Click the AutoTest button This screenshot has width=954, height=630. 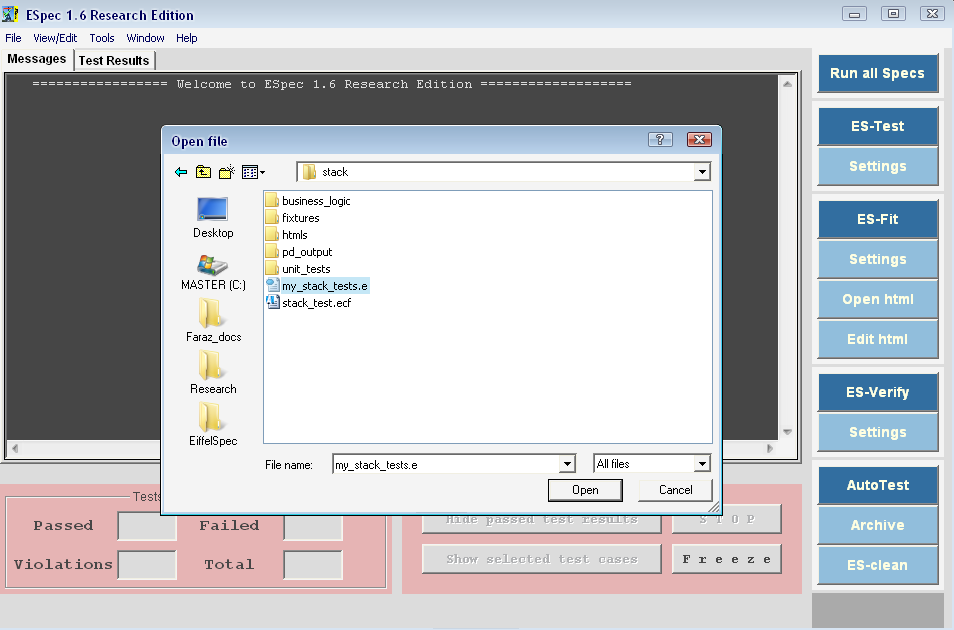[877, 485]
